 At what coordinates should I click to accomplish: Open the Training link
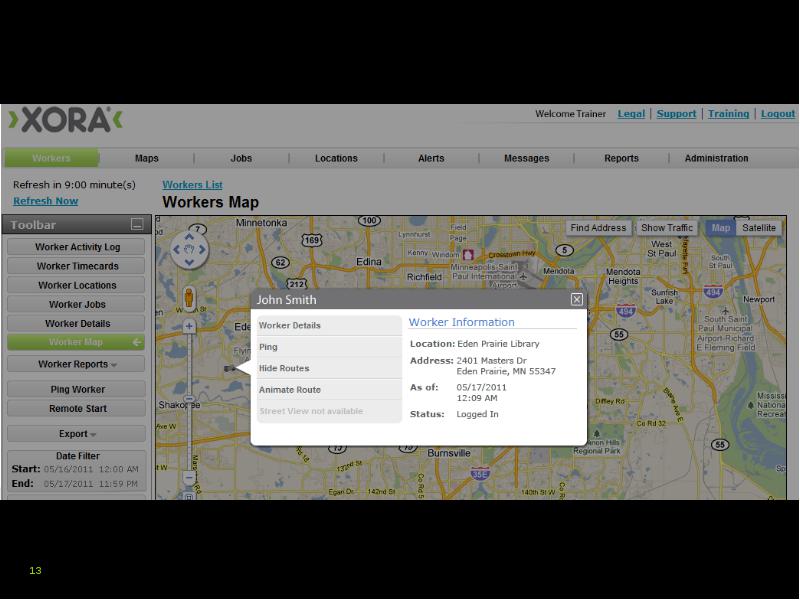click(x=728, y=114)
